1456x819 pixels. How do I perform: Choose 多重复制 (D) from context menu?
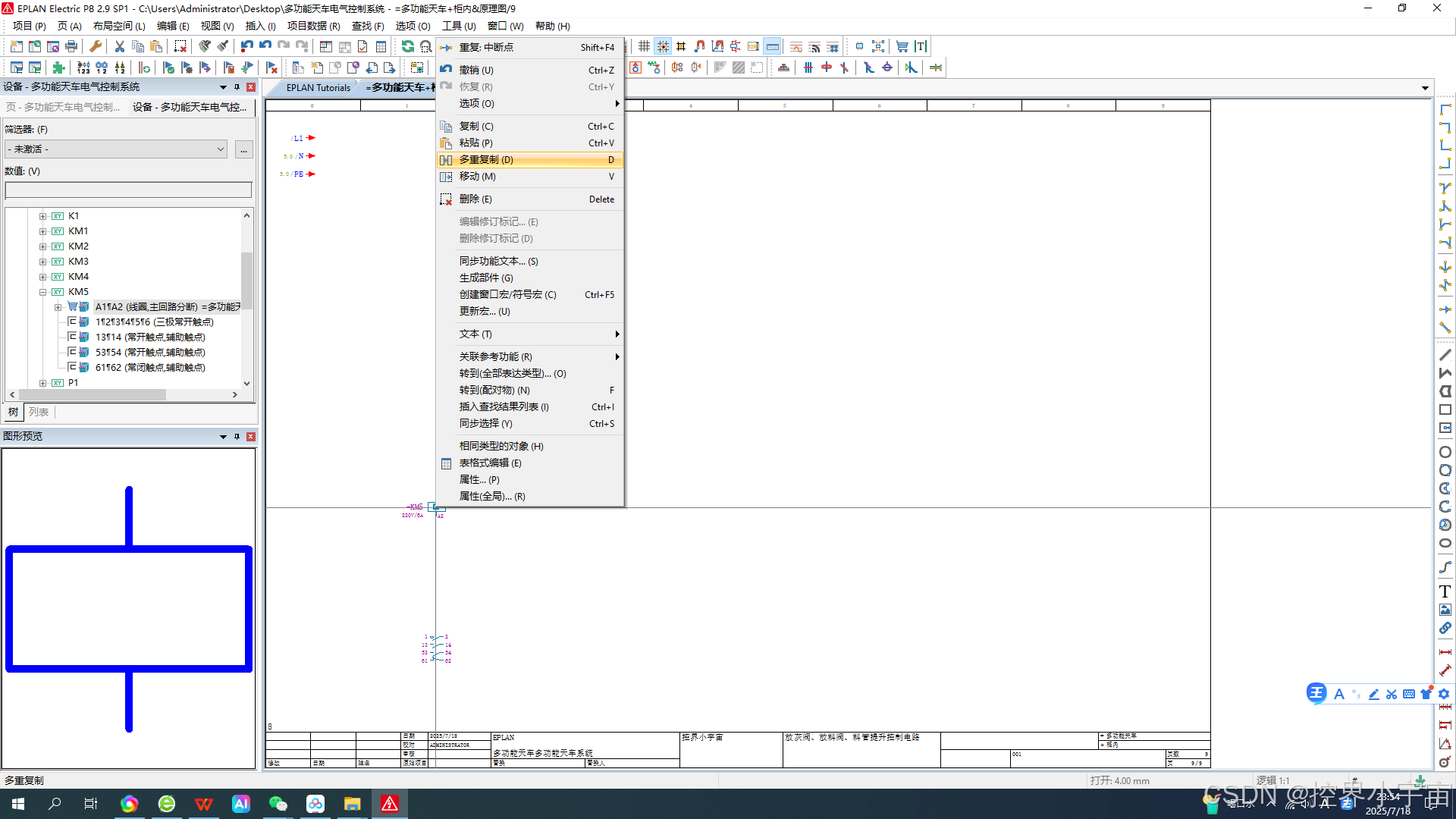point(529,160)
